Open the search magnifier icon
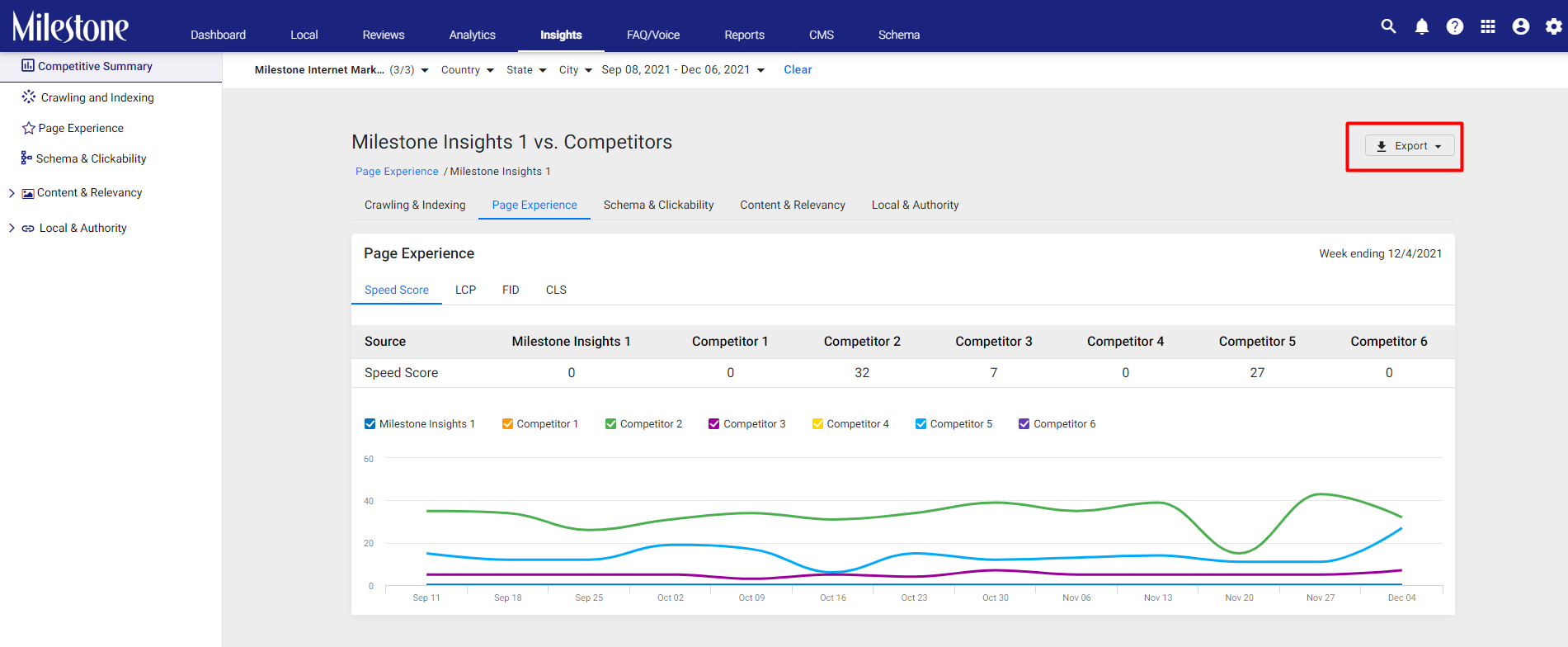This screenshot has width=1568, height=647. click(1389, 26)
